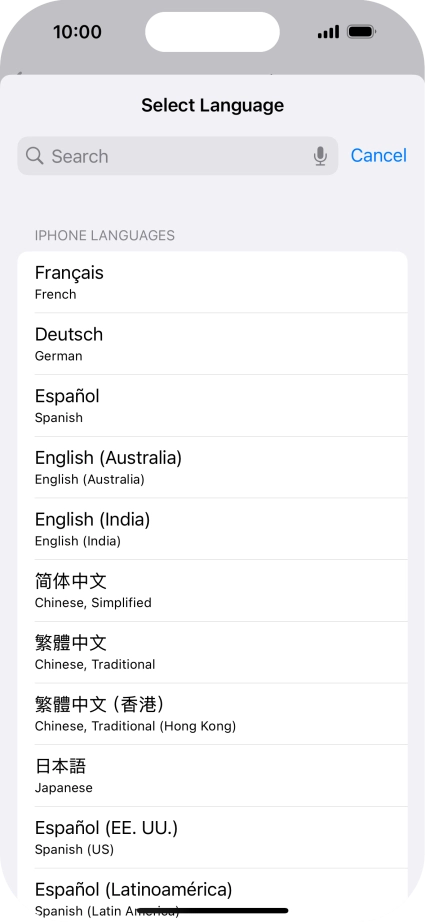425x922 pixels.
Task: Click the Cancel button
Action: pos(379,155)
